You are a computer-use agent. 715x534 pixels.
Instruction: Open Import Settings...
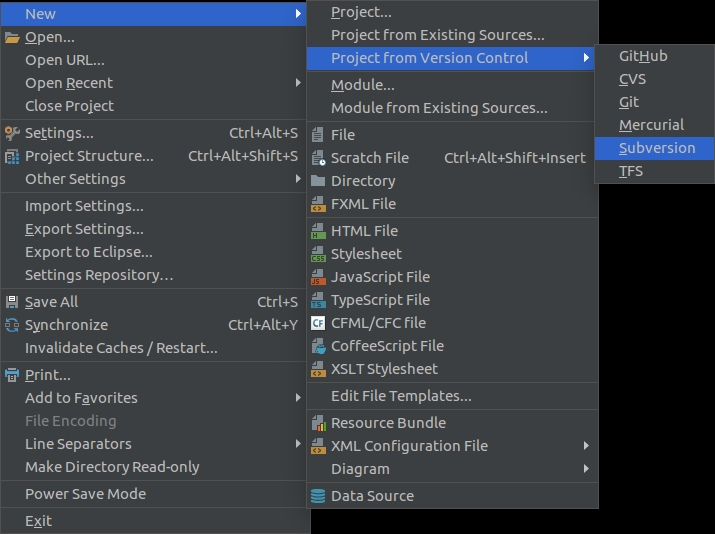click(153, 206)
